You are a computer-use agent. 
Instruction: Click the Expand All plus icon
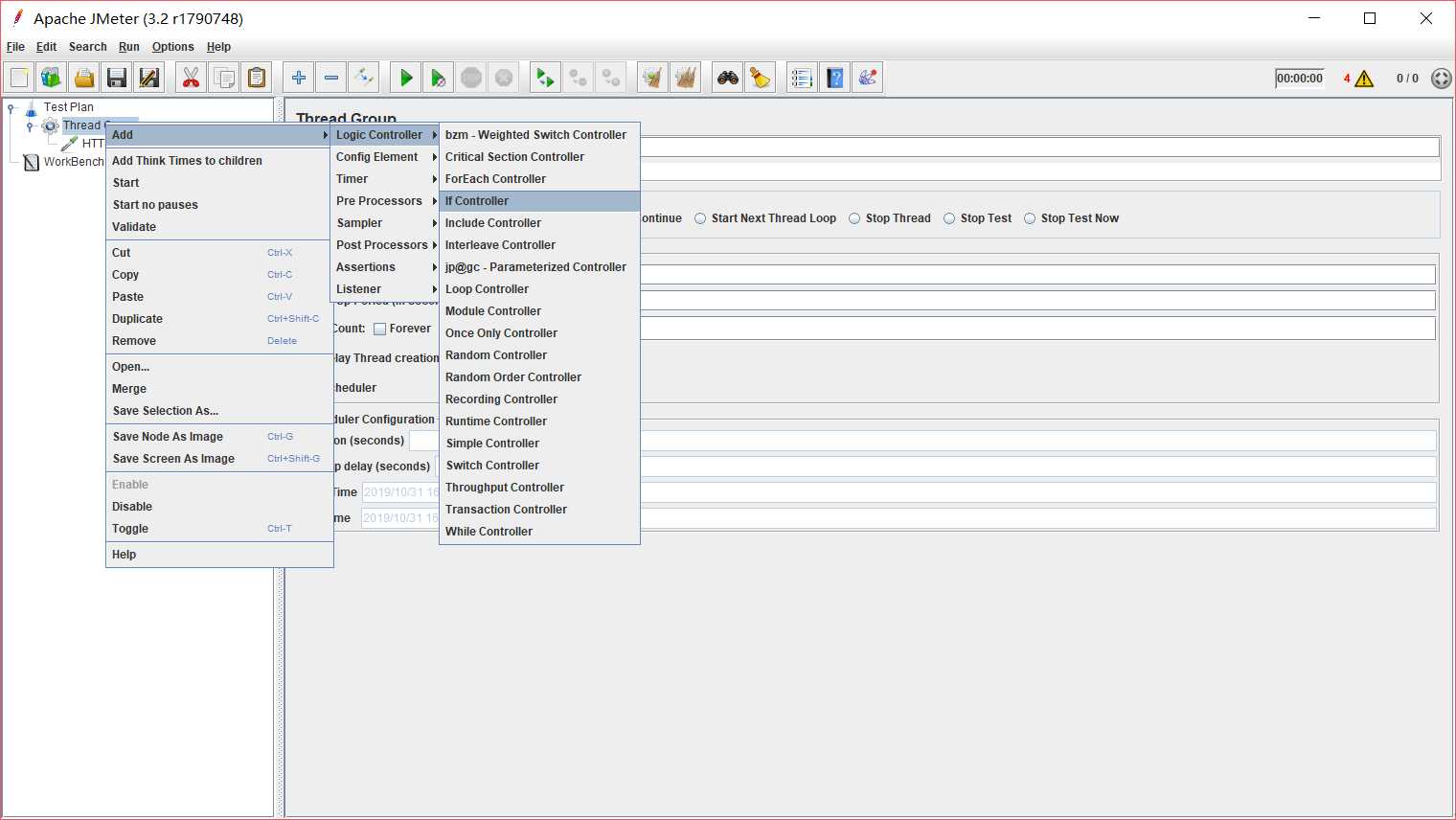coord(299,78)
